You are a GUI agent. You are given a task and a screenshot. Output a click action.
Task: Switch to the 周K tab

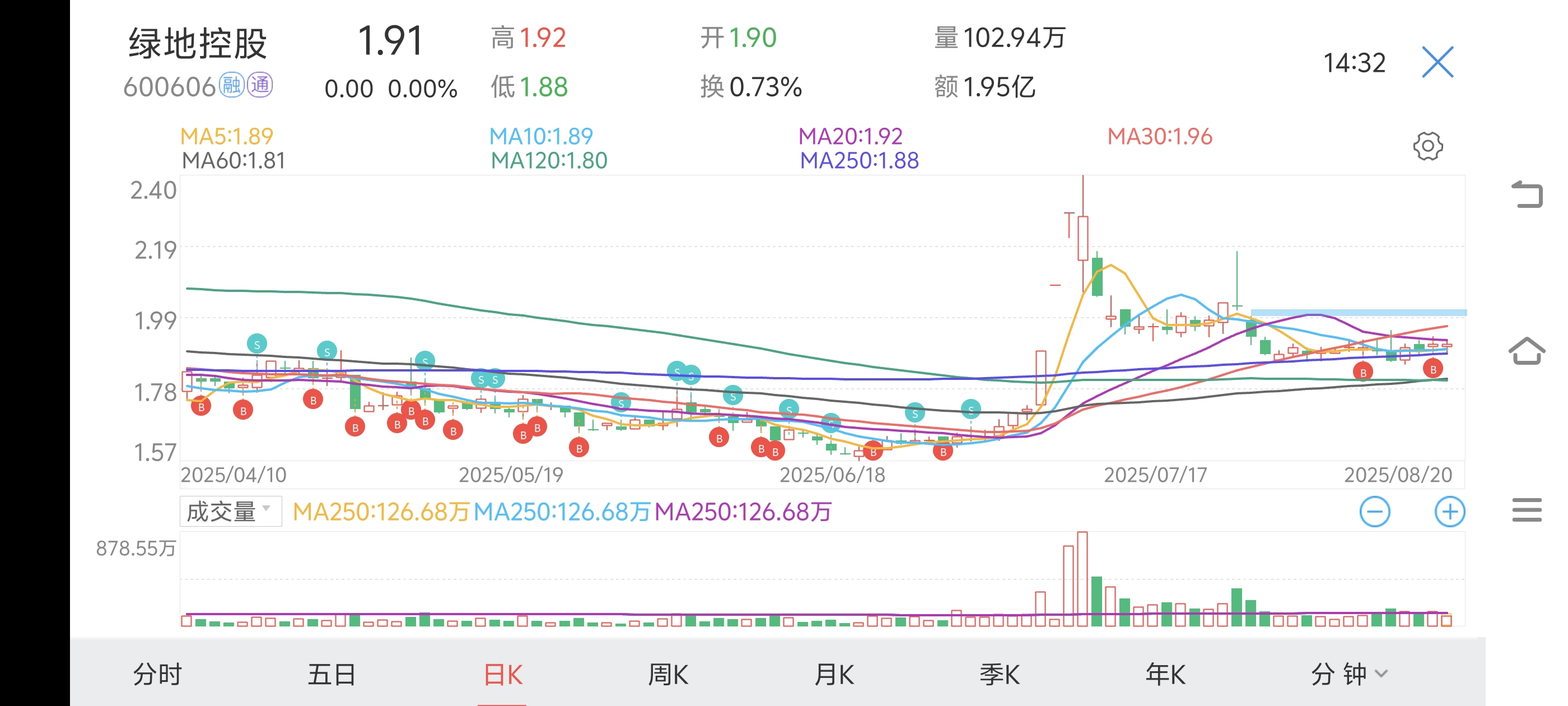pyautogui.click(x=668, y=674)
